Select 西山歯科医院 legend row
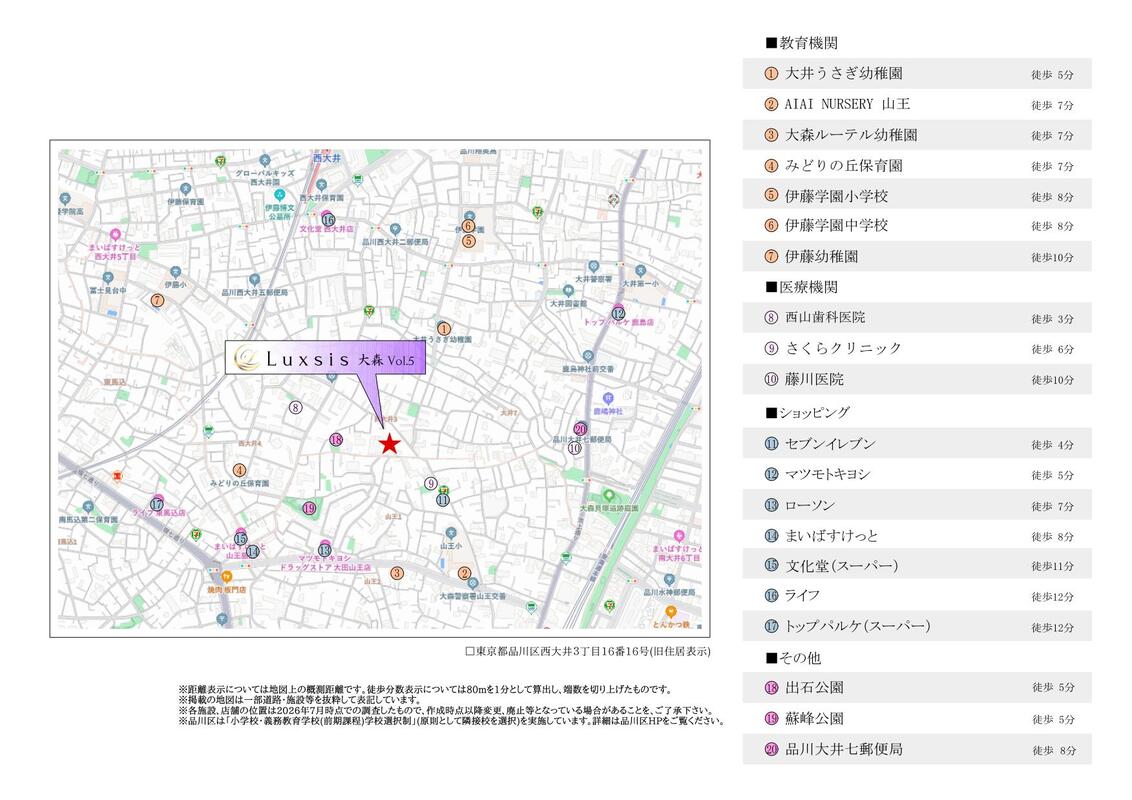The height and width of the screenshot is (800, 1132). [917, 318]
